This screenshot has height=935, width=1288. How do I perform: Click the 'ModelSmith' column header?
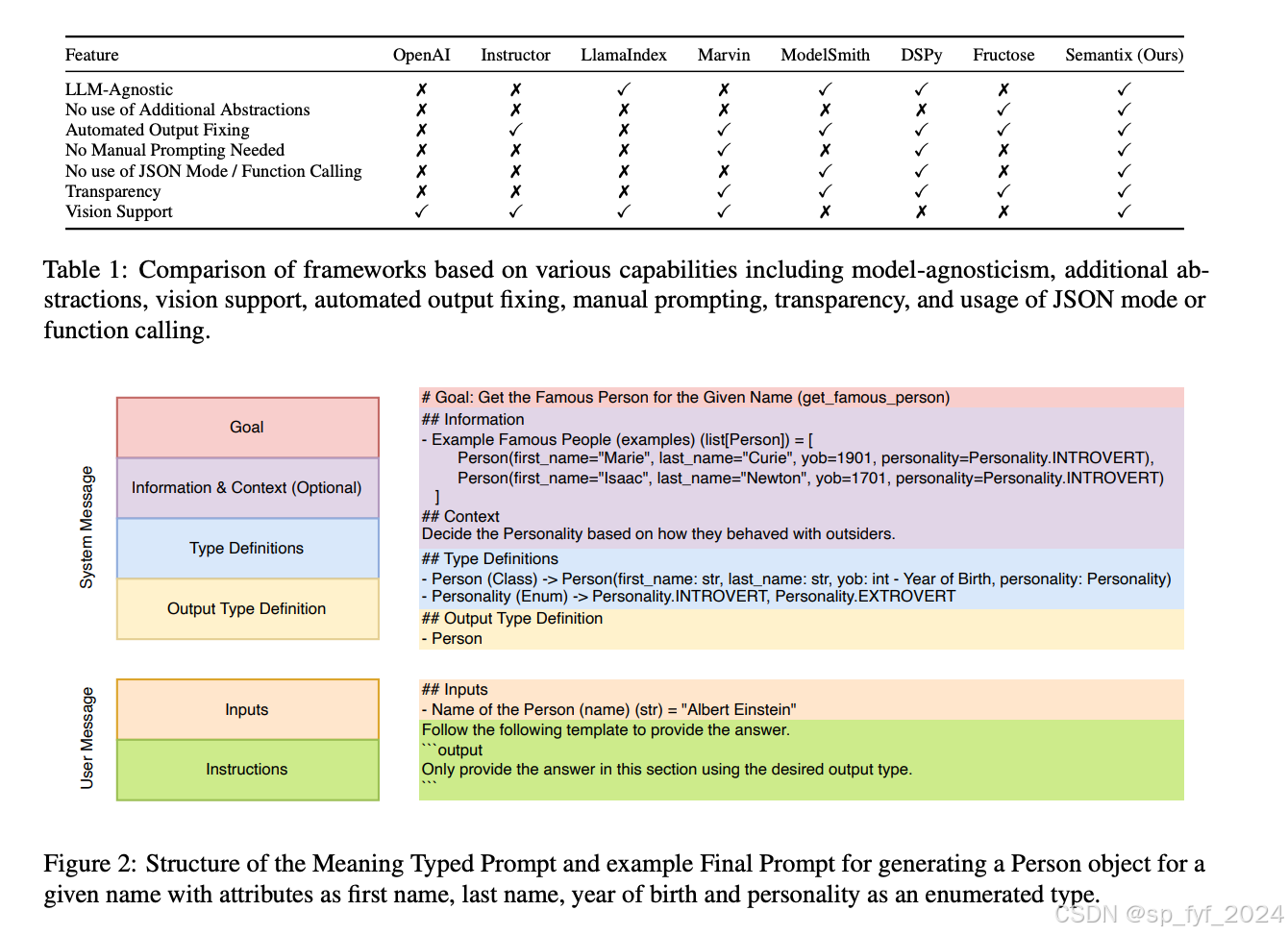pyautogui.click(x=825, y=55)
